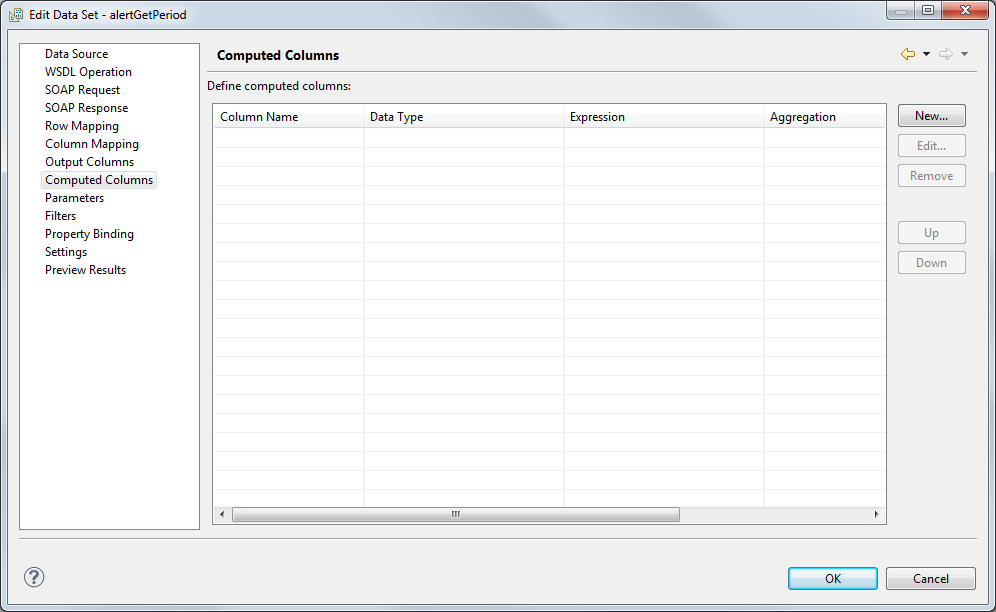Select Property Binding page
The image size is (996, 612).
pyautogui.click(x=90, y=234)
